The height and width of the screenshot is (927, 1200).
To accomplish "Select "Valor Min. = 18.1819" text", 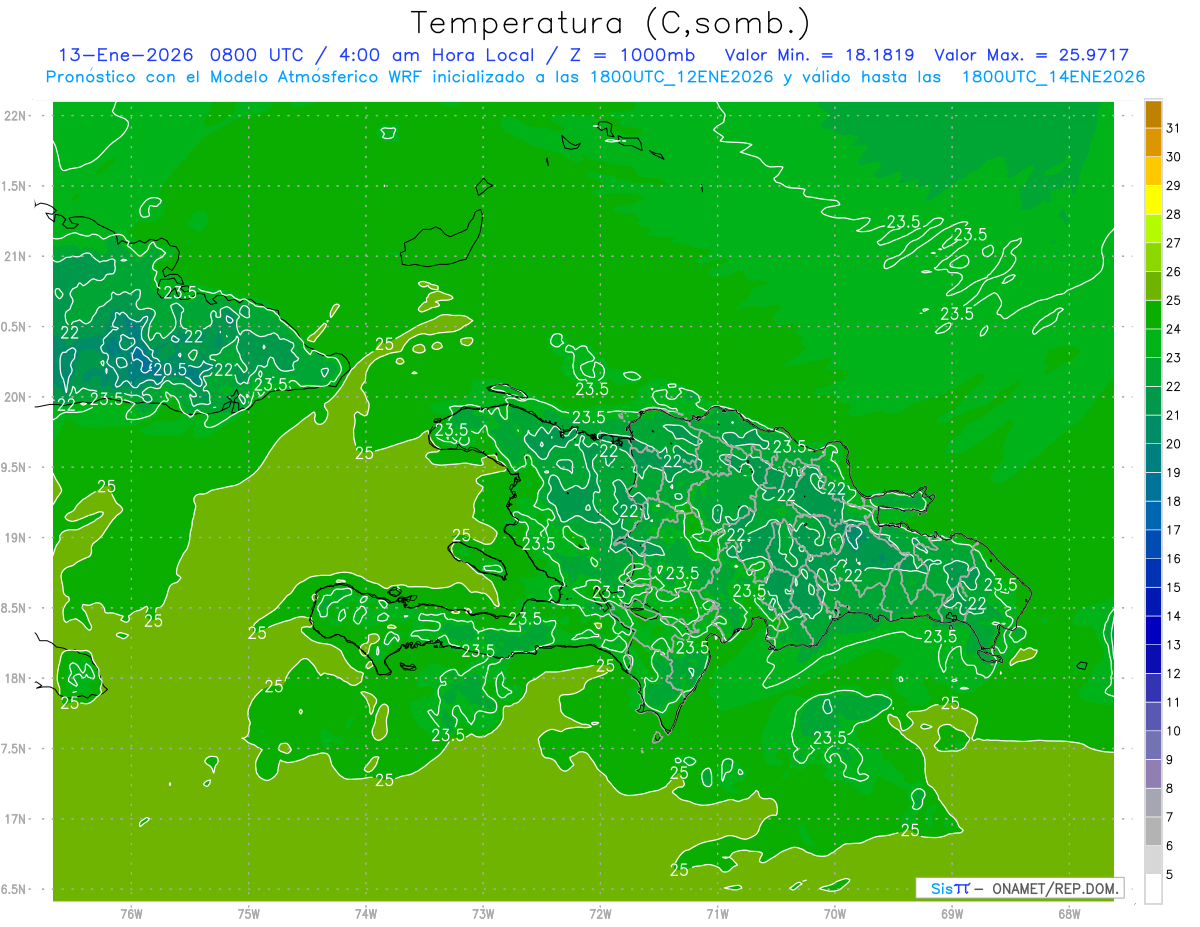I will coord(820,55).
